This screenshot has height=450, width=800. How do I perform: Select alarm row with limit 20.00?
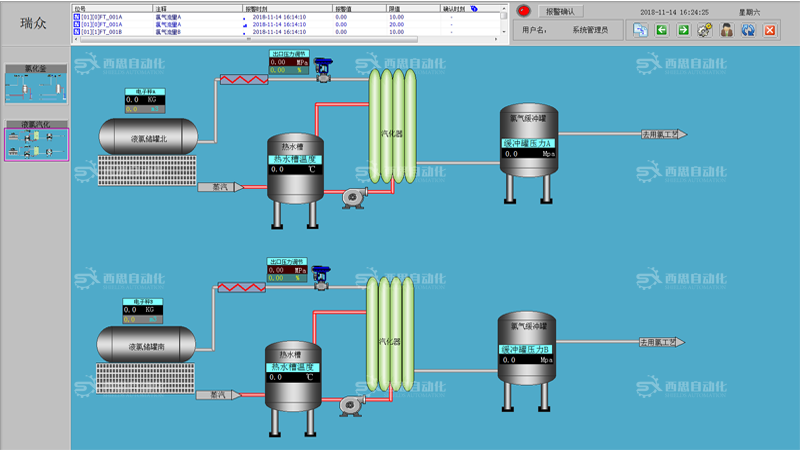pyautogui.click(x=286, y=24)
